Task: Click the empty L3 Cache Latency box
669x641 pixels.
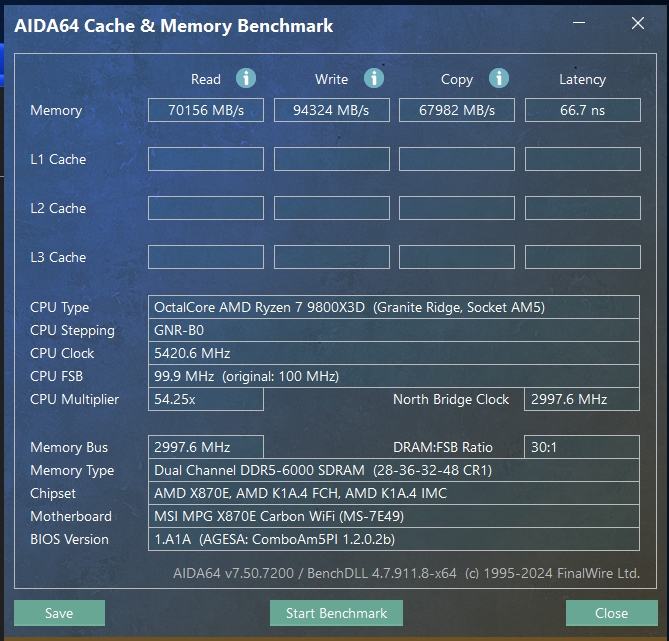Action: (x=582, y=257)
